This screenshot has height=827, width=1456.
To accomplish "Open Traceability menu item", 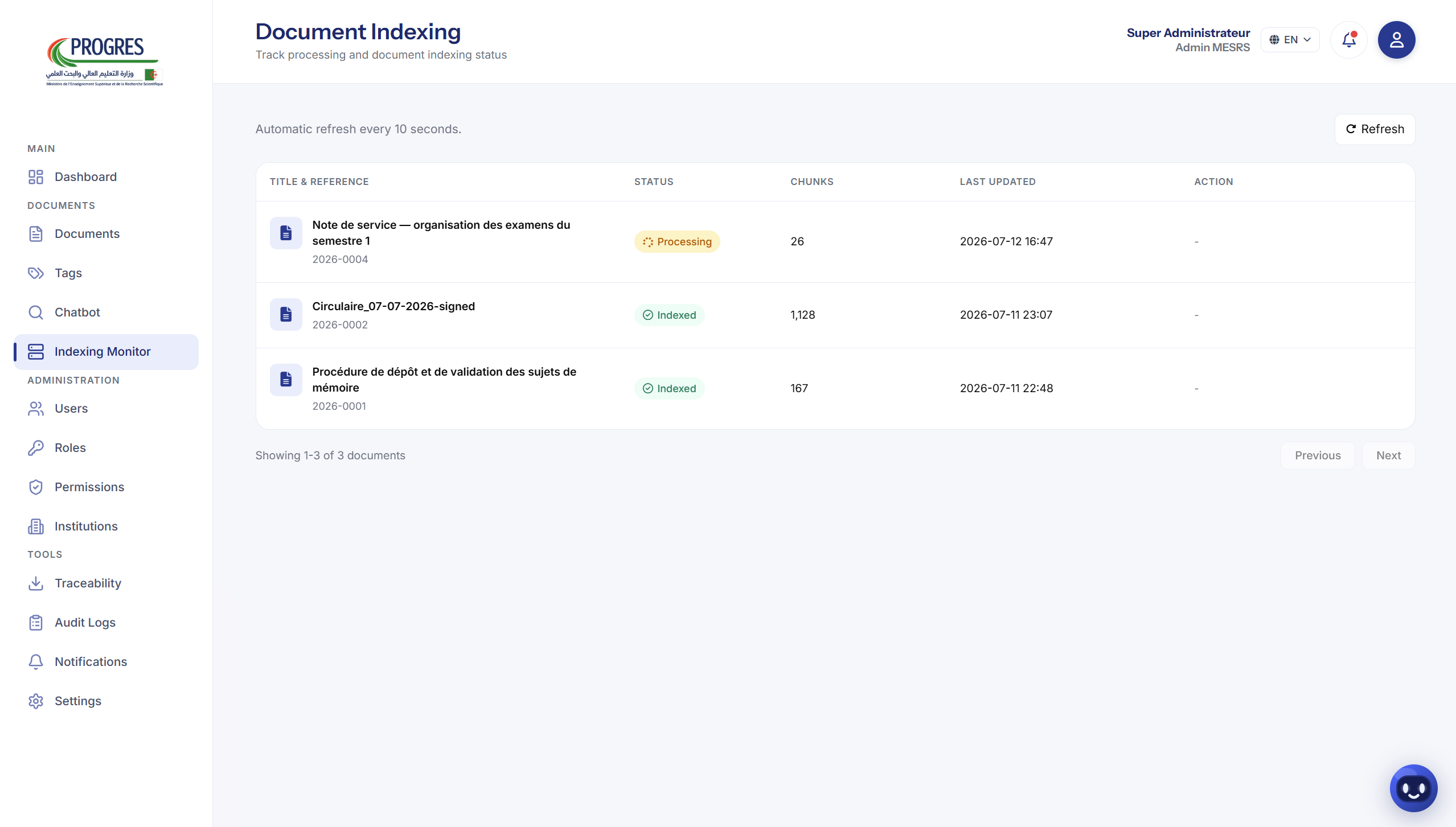I will 106,583.
